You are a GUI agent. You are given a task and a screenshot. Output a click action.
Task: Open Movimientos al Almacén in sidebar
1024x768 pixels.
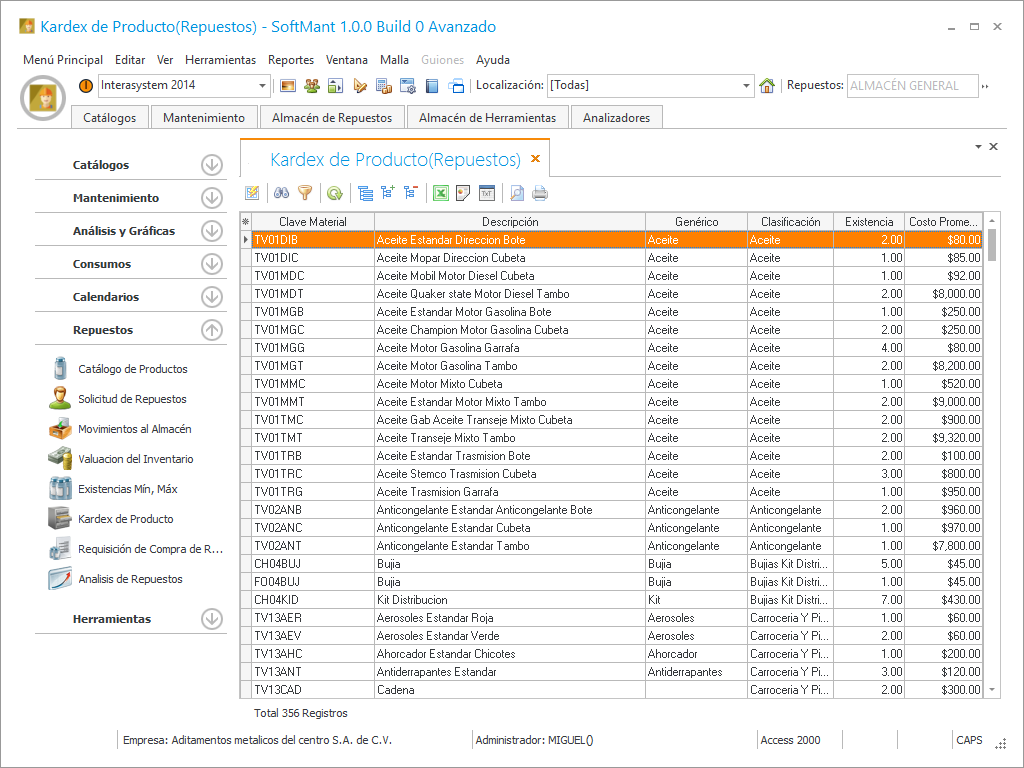pyautogui.click(x=134, y=429)
